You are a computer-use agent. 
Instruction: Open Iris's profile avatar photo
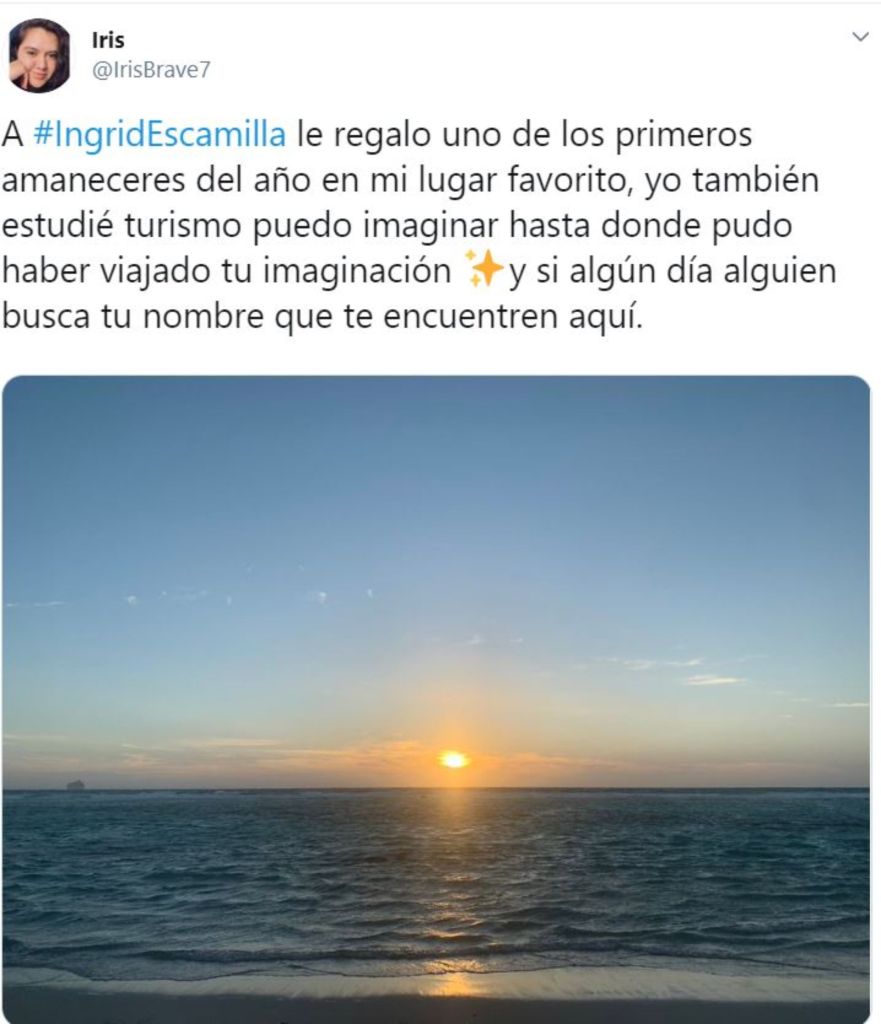39,56
